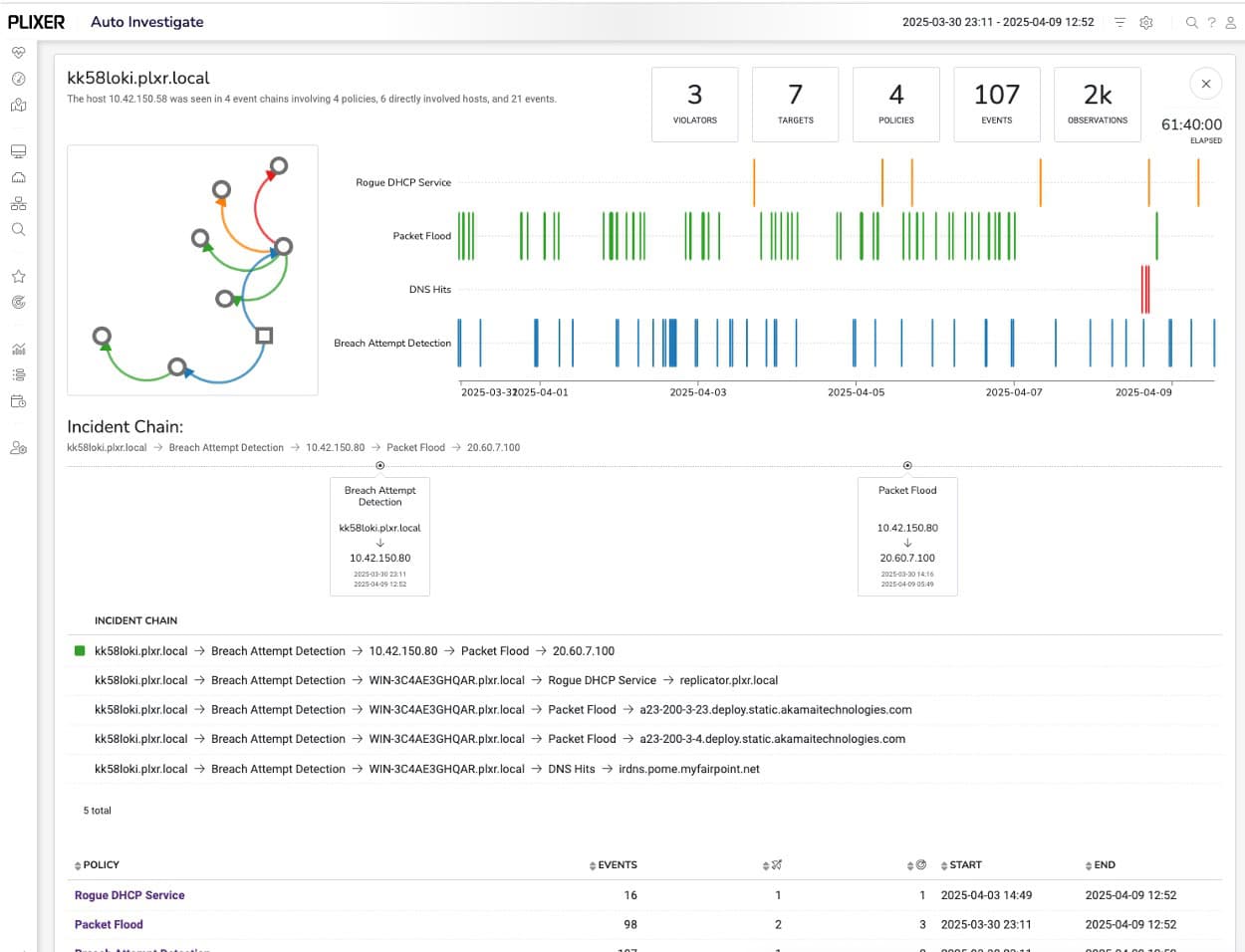Select the incident chain ending in replicator.plxr.local
The height and width of the screenshot is (952, 1245).
pos(436,680)
